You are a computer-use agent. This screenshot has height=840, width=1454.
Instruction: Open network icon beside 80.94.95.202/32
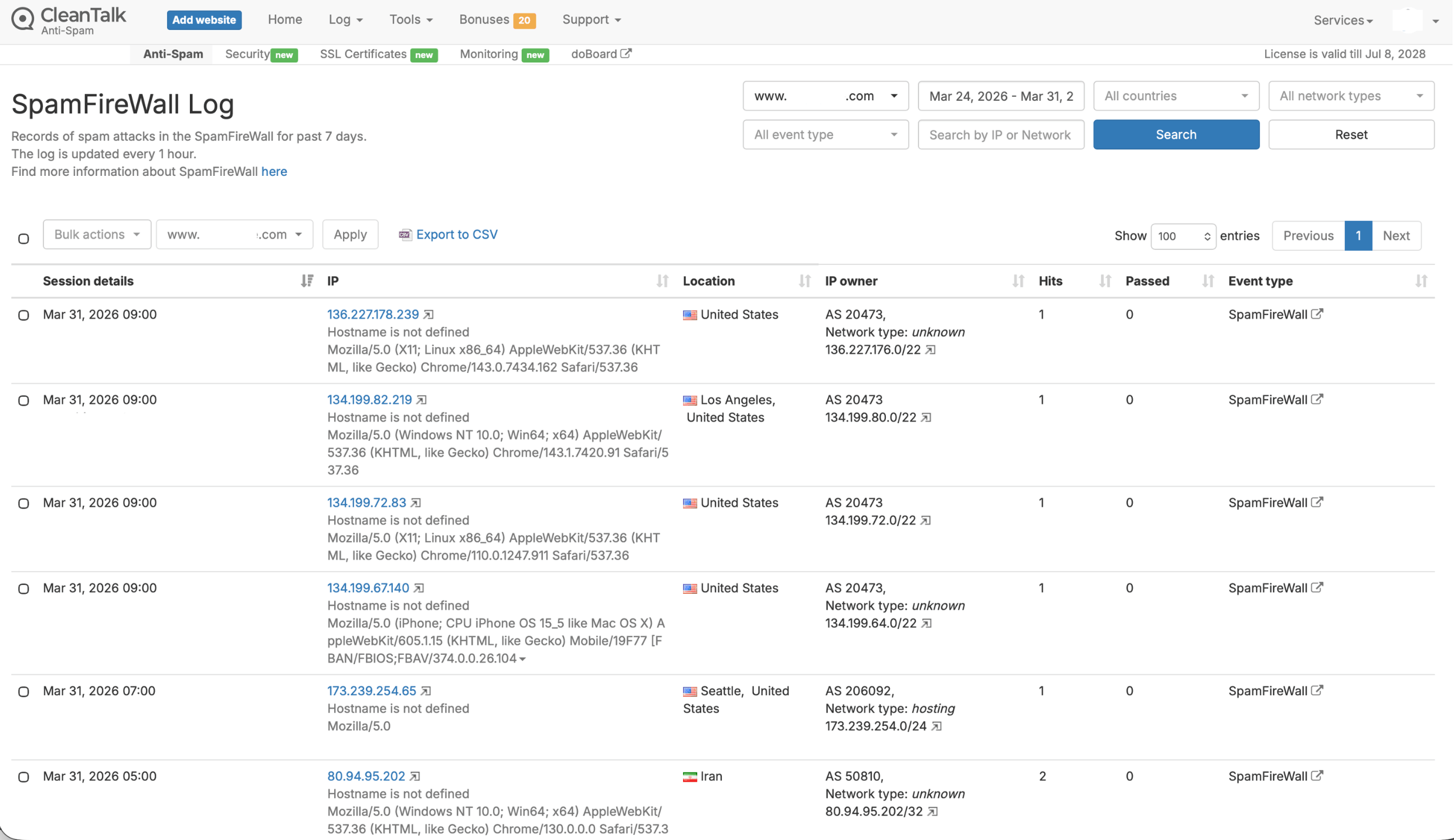pyautogui.click(x=933, y=811)
